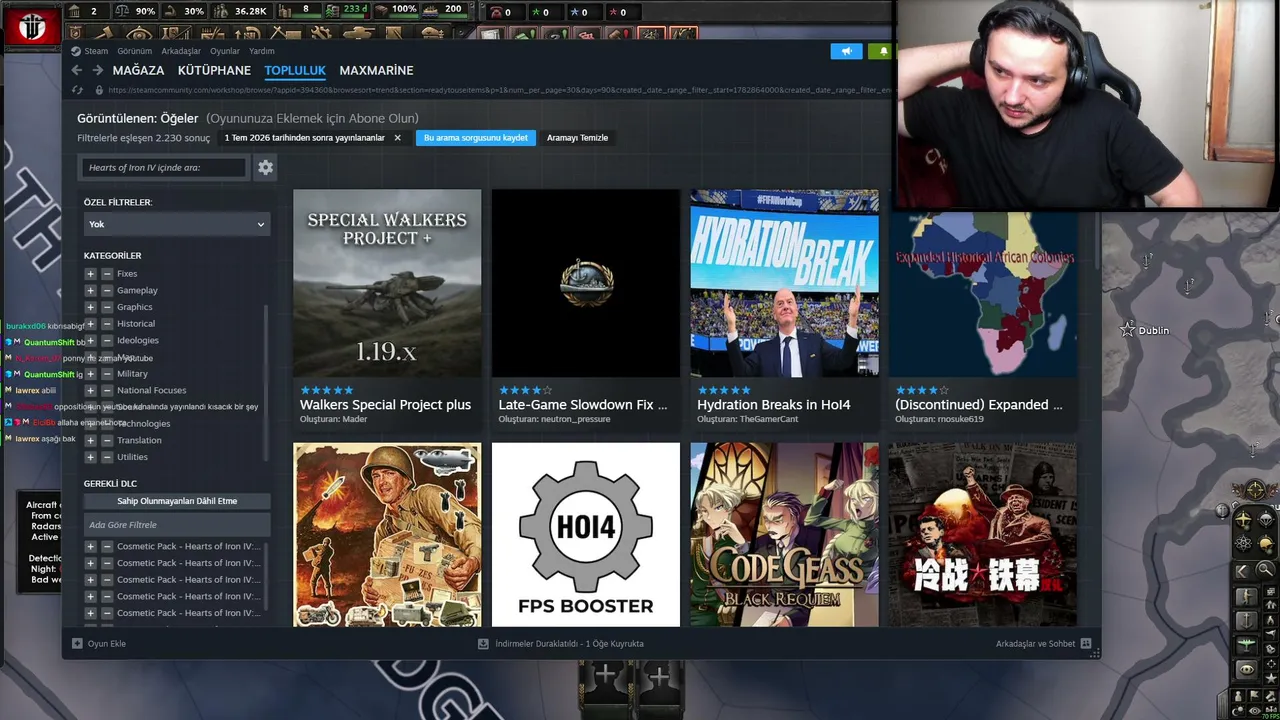Include the National Focuses category

click(90, 390)
